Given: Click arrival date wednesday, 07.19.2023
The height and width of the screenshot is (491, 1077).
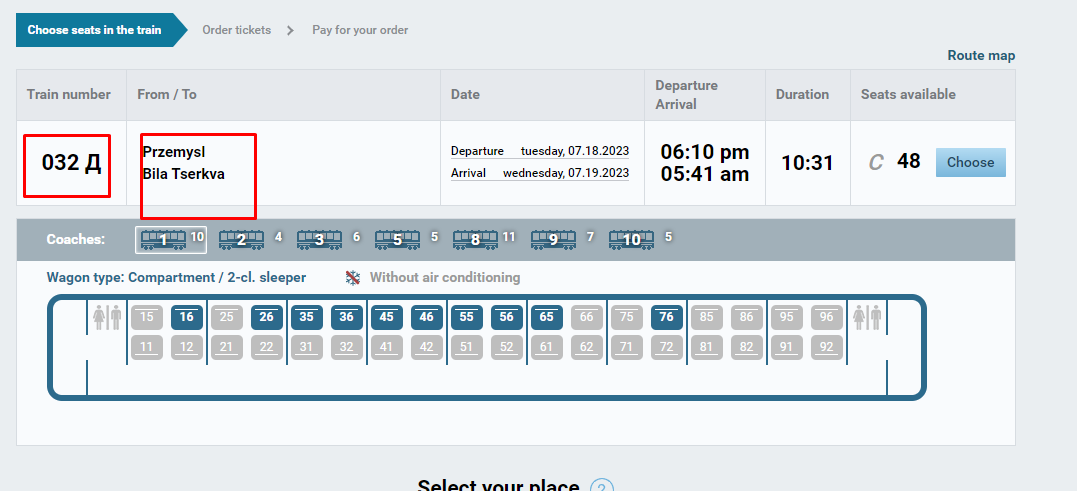Looking at the screenshot, I should (x=566, y=173).
